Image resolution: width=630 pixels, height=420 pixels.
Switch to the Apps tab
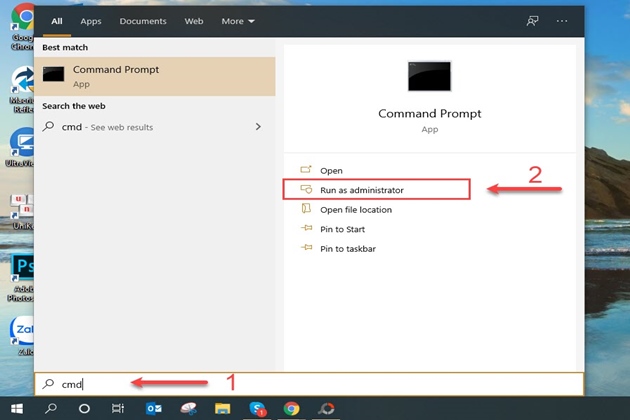click(x=91, y=21)
